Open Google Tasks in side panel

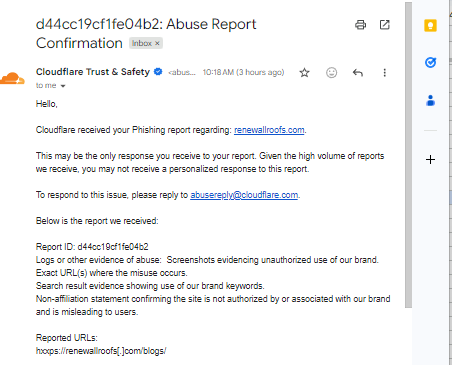(x=430, y=62)
